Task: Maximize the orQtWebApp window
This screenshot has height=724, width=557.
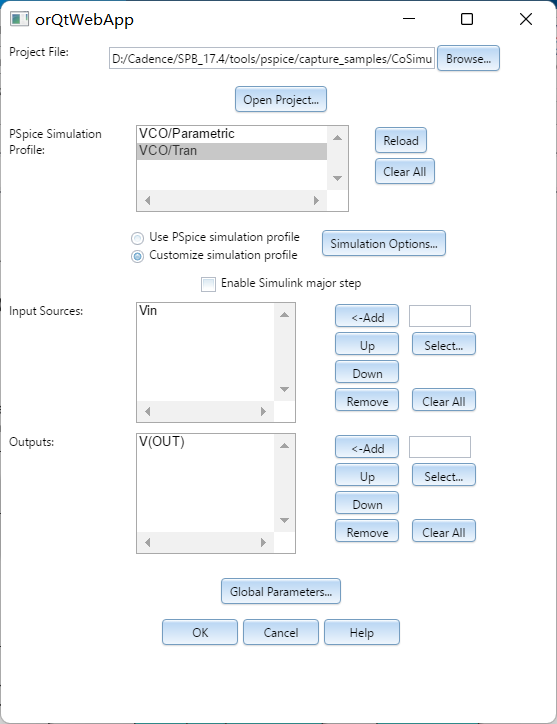Action: tap(467, 19)
